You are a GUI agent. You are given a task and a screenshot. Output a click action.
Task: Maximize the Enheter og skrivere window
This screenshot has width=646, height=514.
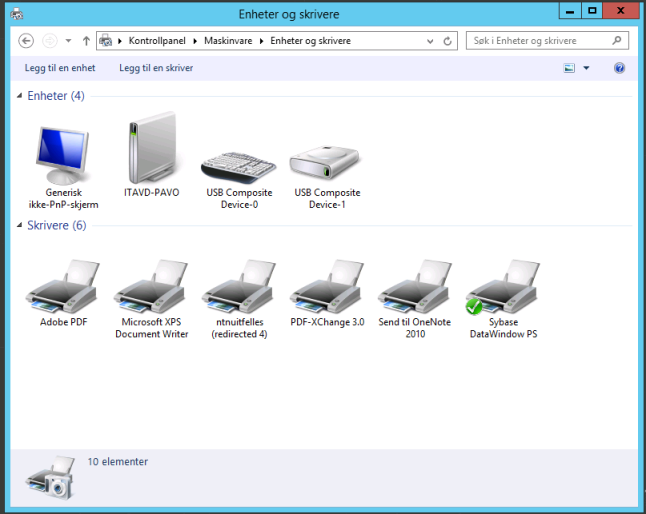tap(592, 11)
